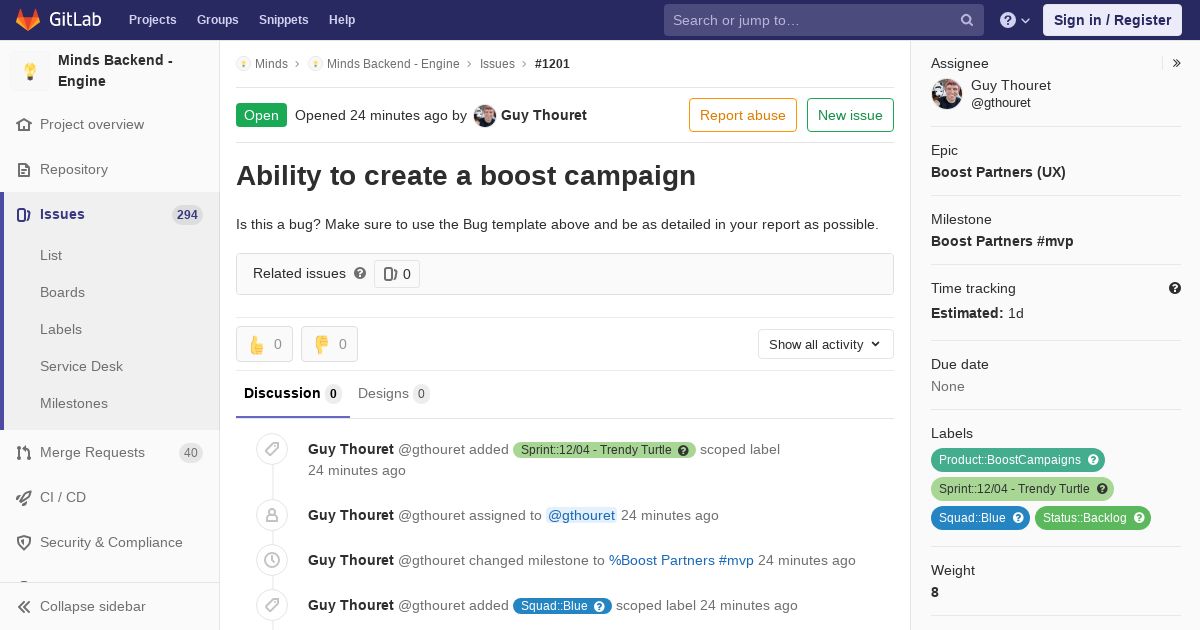Image resolution: width=1200 pixels, height=630 pixels.
Task: Open the Groups menu in navbar
Action: (217, 20)
